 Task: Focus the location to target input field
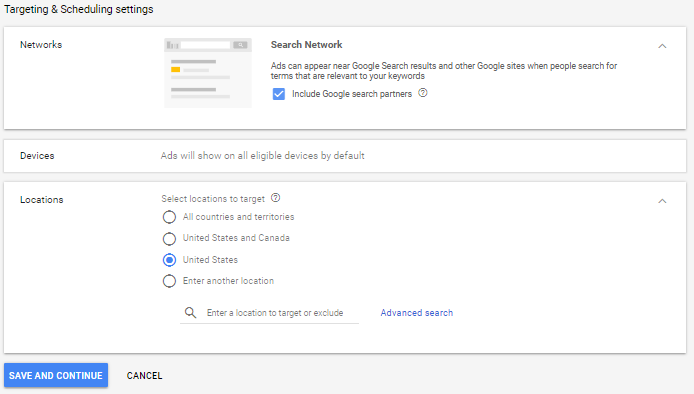[x=275, y=313]
